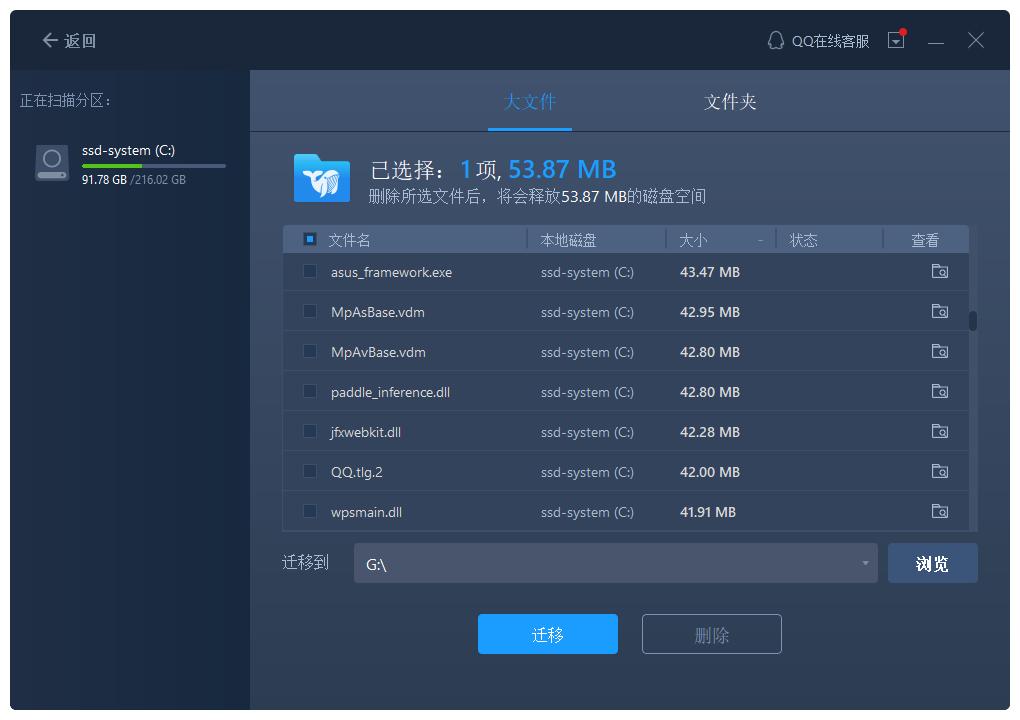Open file location of wpsmain.dll
1020x720 pixels.
pos(939,512)
